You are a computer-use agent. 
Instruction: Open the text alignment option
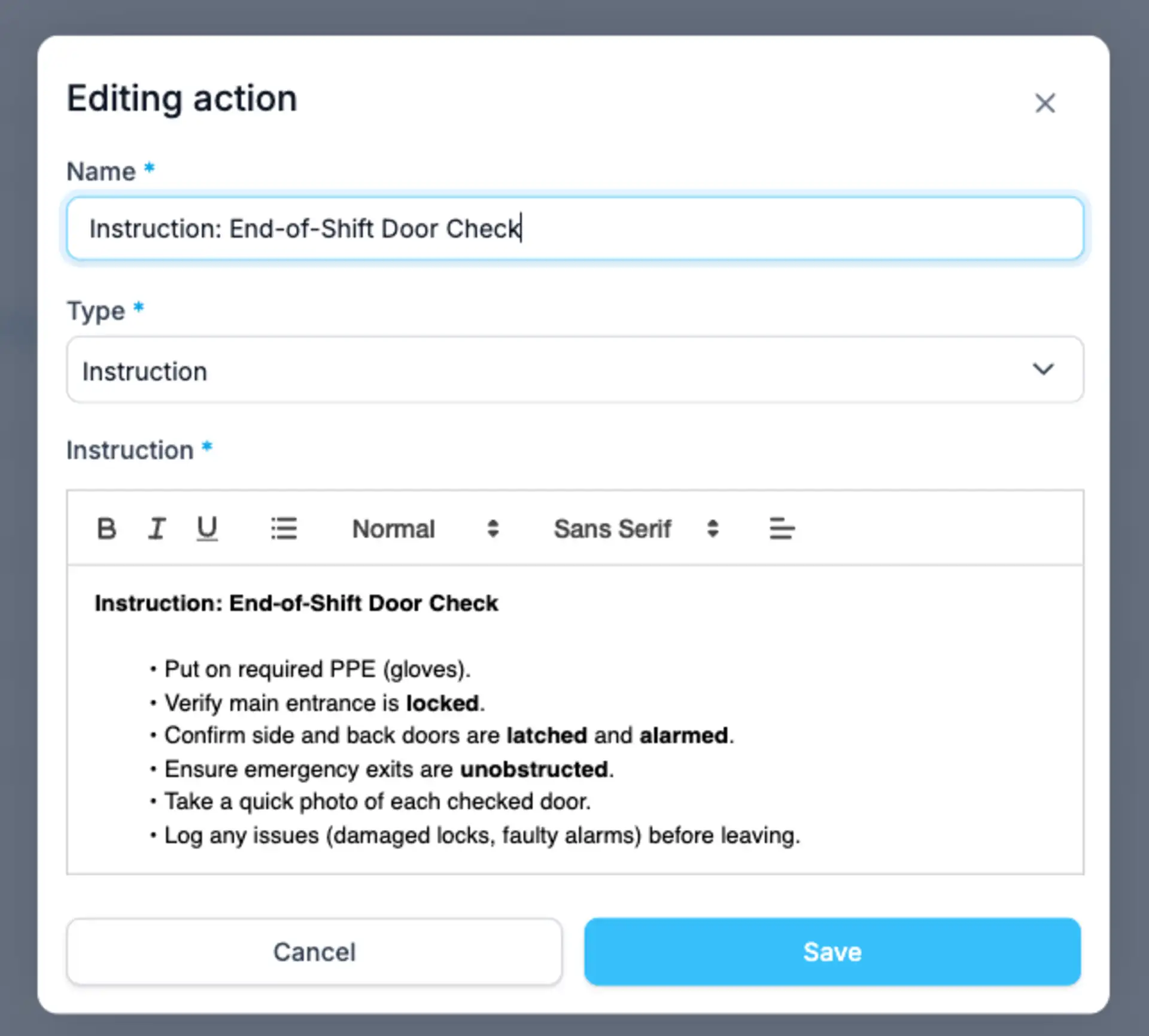(782, 529)
